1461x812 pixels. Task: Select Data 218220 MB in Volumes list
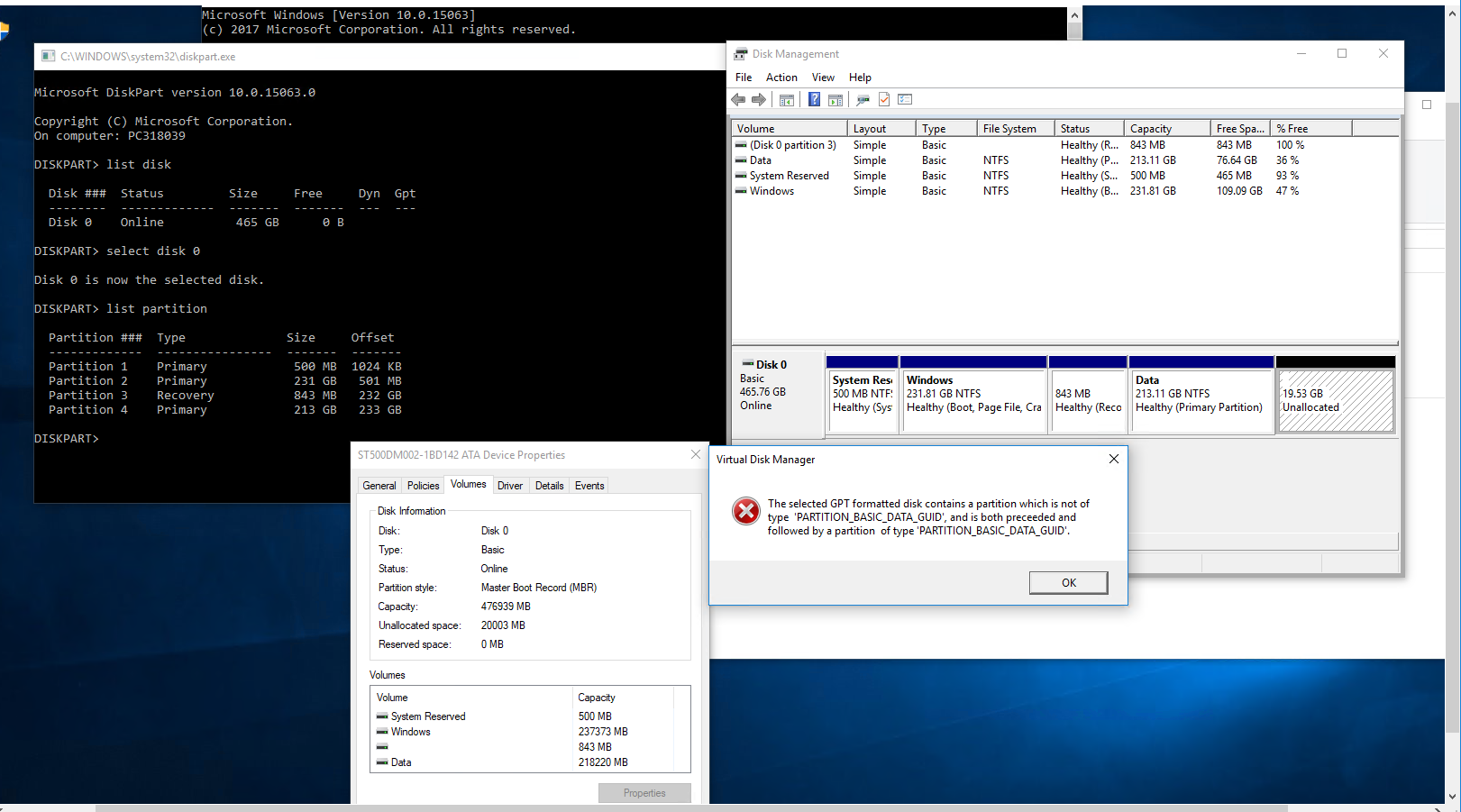530,762
